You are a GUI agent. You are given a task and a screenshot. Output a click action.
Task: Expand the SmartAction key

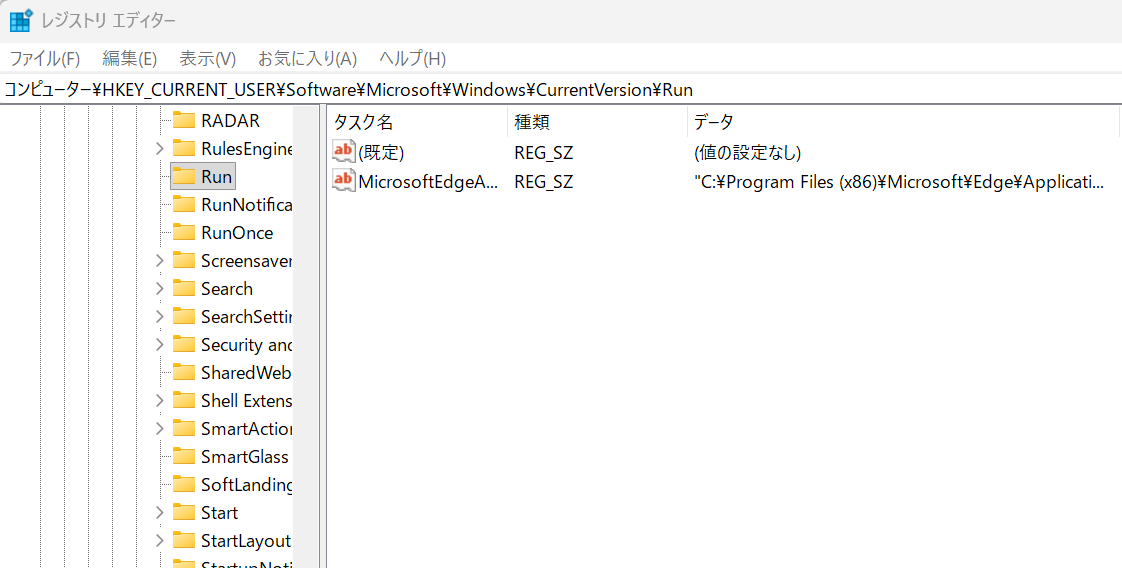(x=160, y=429)
